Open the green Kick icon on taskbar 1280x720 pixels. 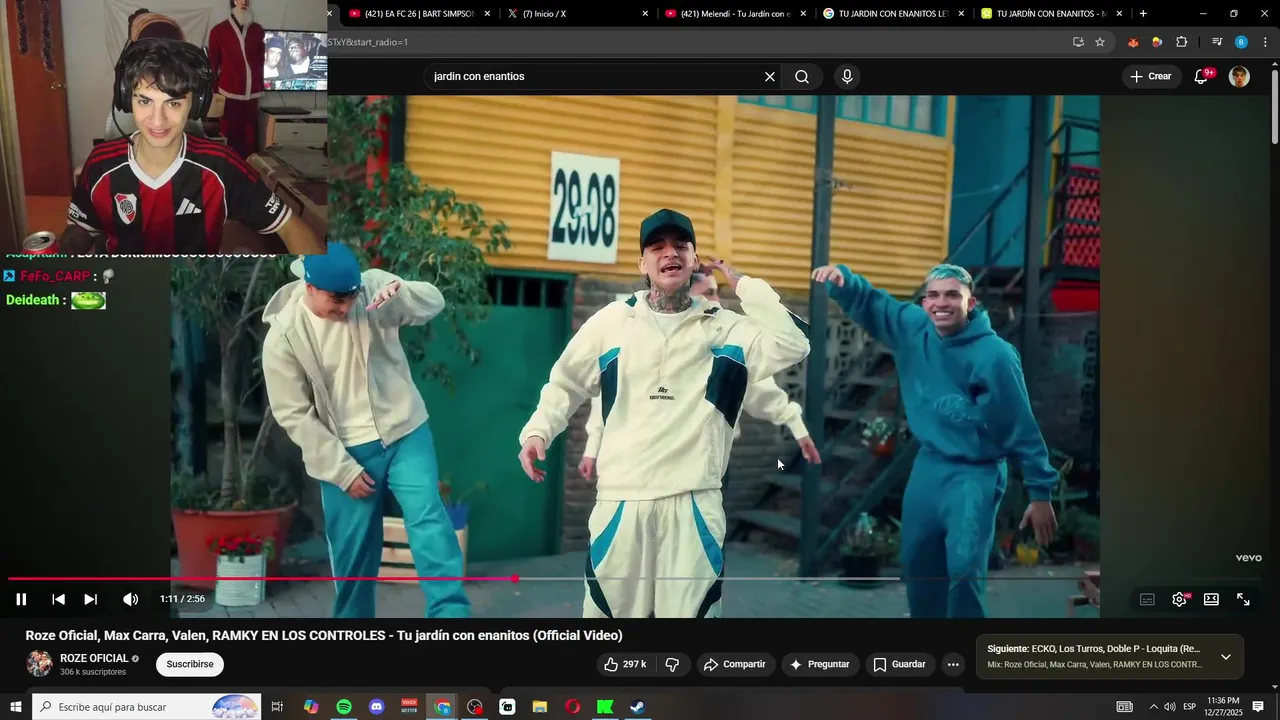pyautogui.click(x=605, y=707)
